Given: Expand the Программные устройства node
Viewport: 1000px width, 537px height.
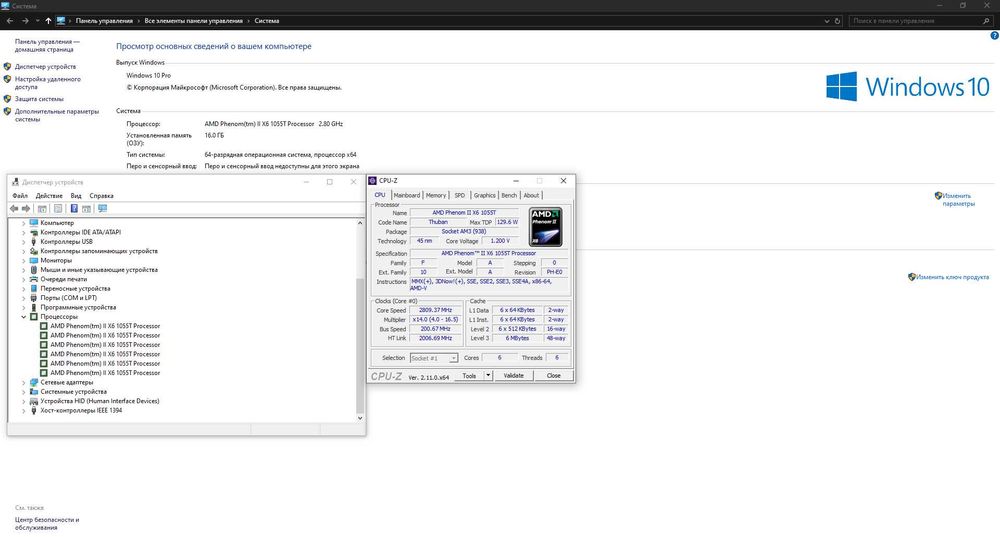Looking at the screenshot, I should [x=24, y=307].
